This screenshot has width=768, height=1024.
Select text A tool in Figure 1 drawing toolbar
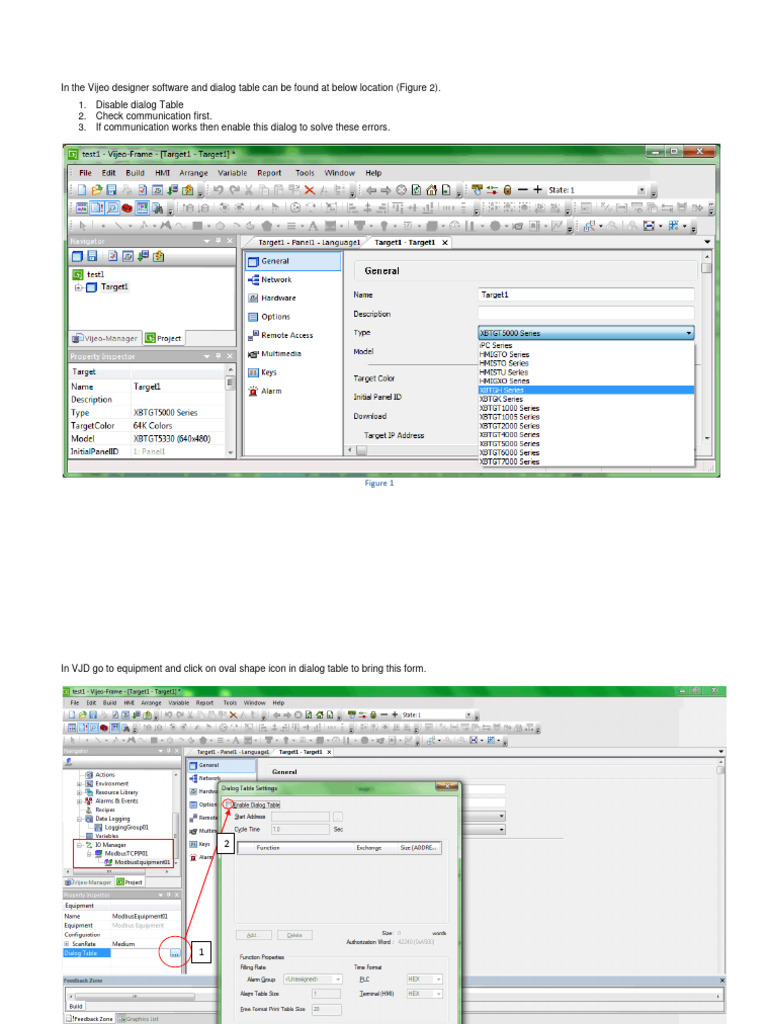click(x=313, y=226)
